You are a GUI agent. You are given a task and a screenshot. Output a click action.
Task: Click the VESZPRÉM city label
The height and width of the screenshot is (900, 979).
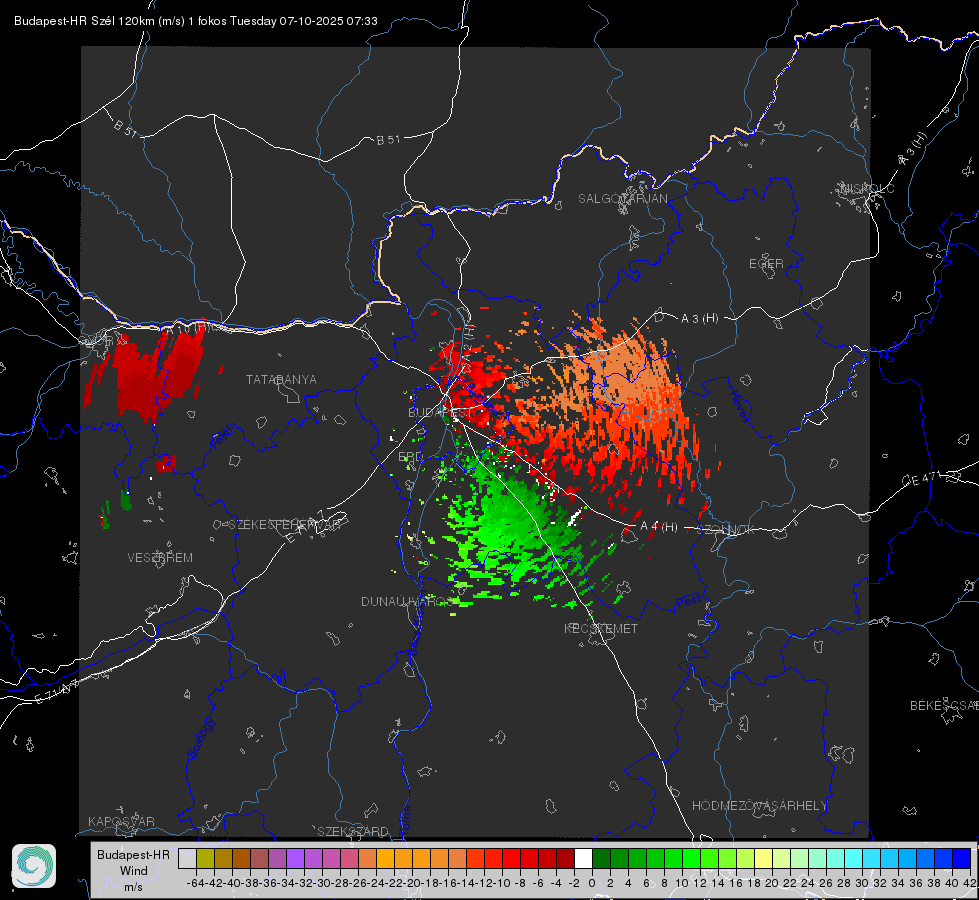point(160,557)
